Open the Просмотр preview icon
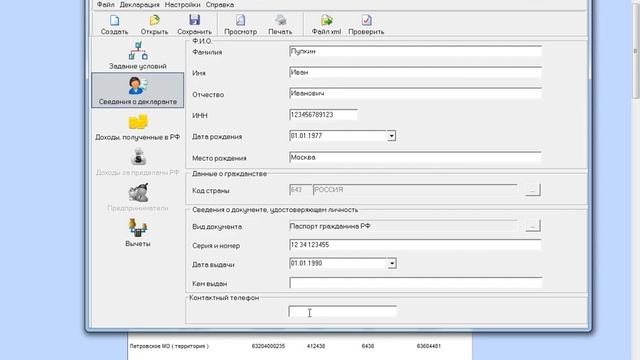The width and height of the screenshot is (640, 360). (240, 24)
